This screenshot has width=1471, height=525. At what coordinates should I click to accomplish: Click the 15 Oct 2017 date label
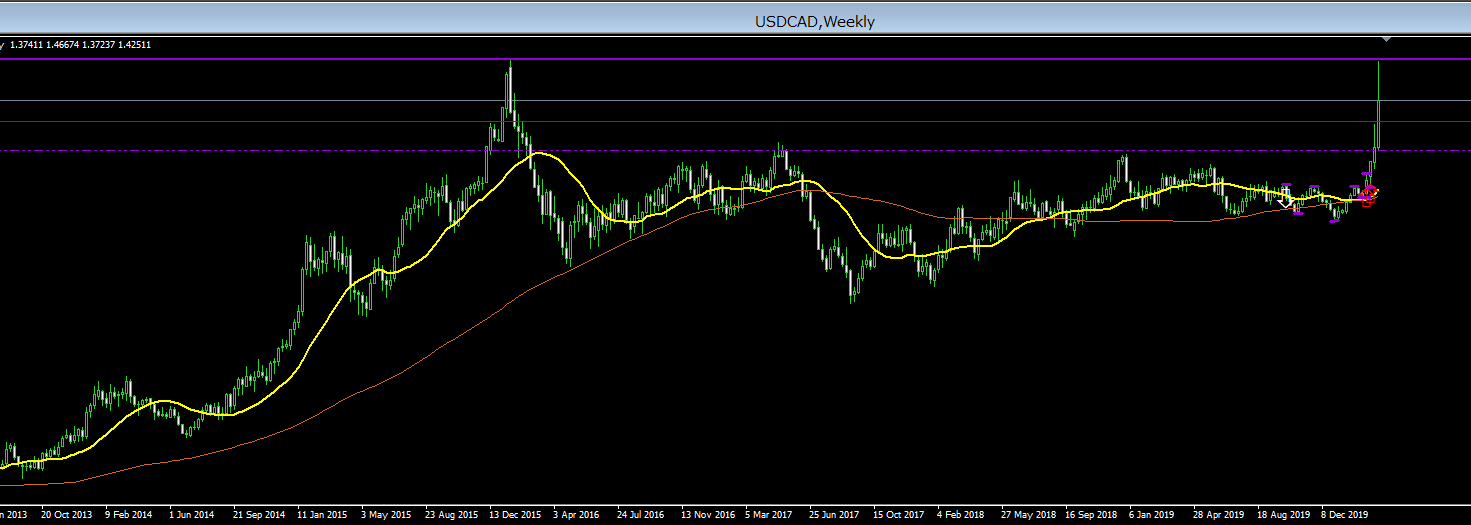click(898, 515)
